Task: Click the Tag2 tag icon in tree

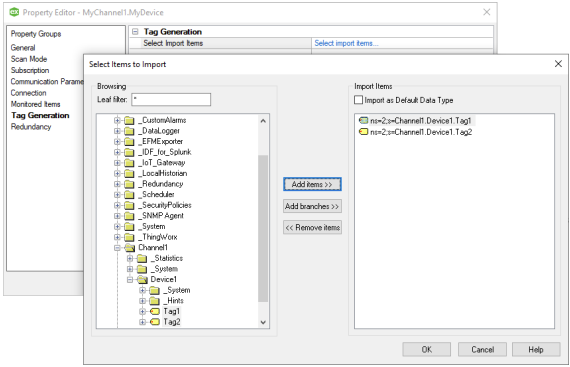Action: [x=155, y=322]
